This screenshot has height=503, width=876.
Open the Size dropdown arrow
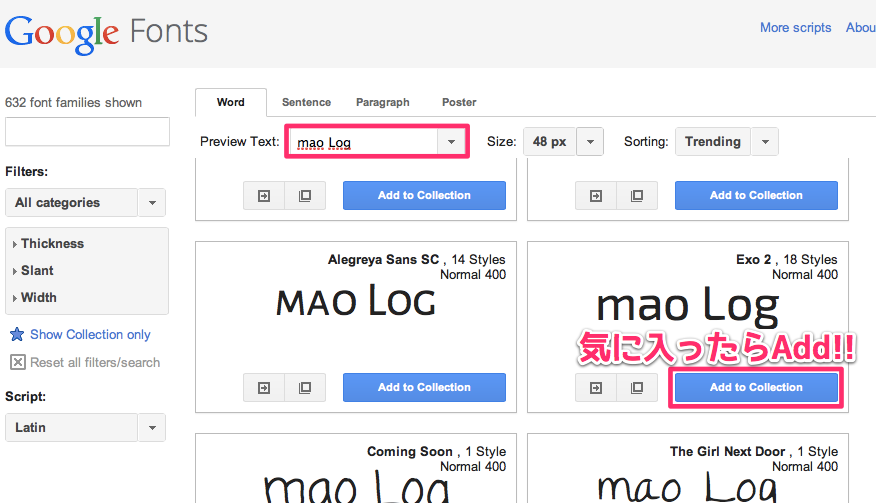click(x=590, y=142)
